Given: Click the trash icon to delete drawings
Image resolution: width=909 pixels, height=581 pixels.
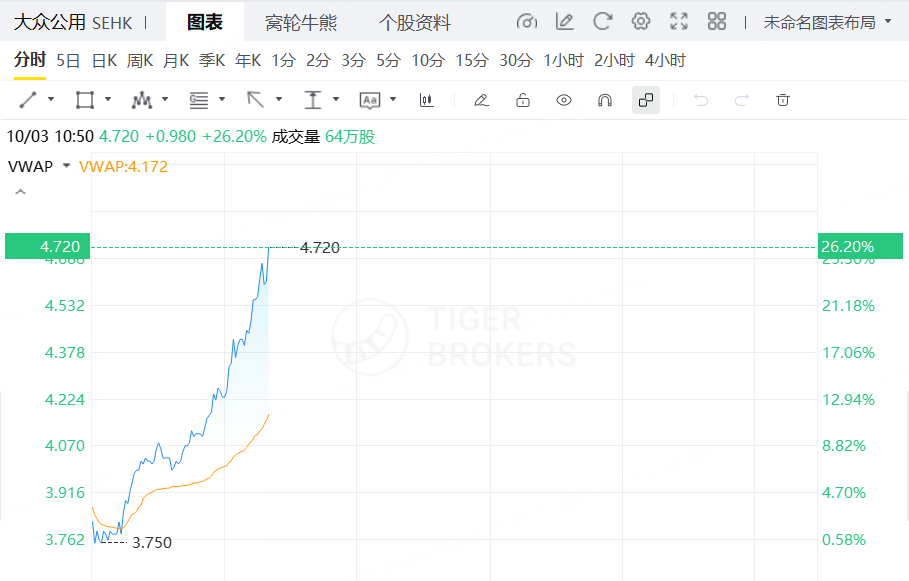Looking at the screenshot, I should [x=783, y=100].
